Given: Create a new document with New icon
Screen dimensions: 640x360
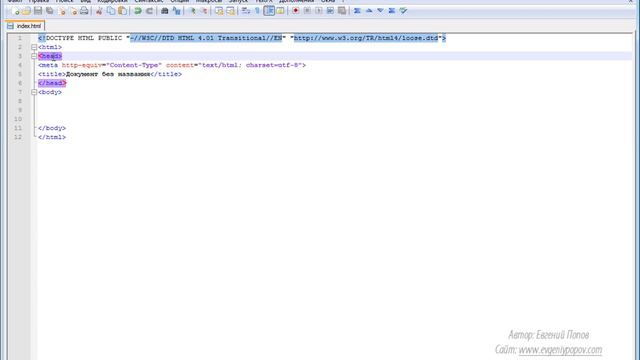Looking at the screenshot, I should 15,11.
